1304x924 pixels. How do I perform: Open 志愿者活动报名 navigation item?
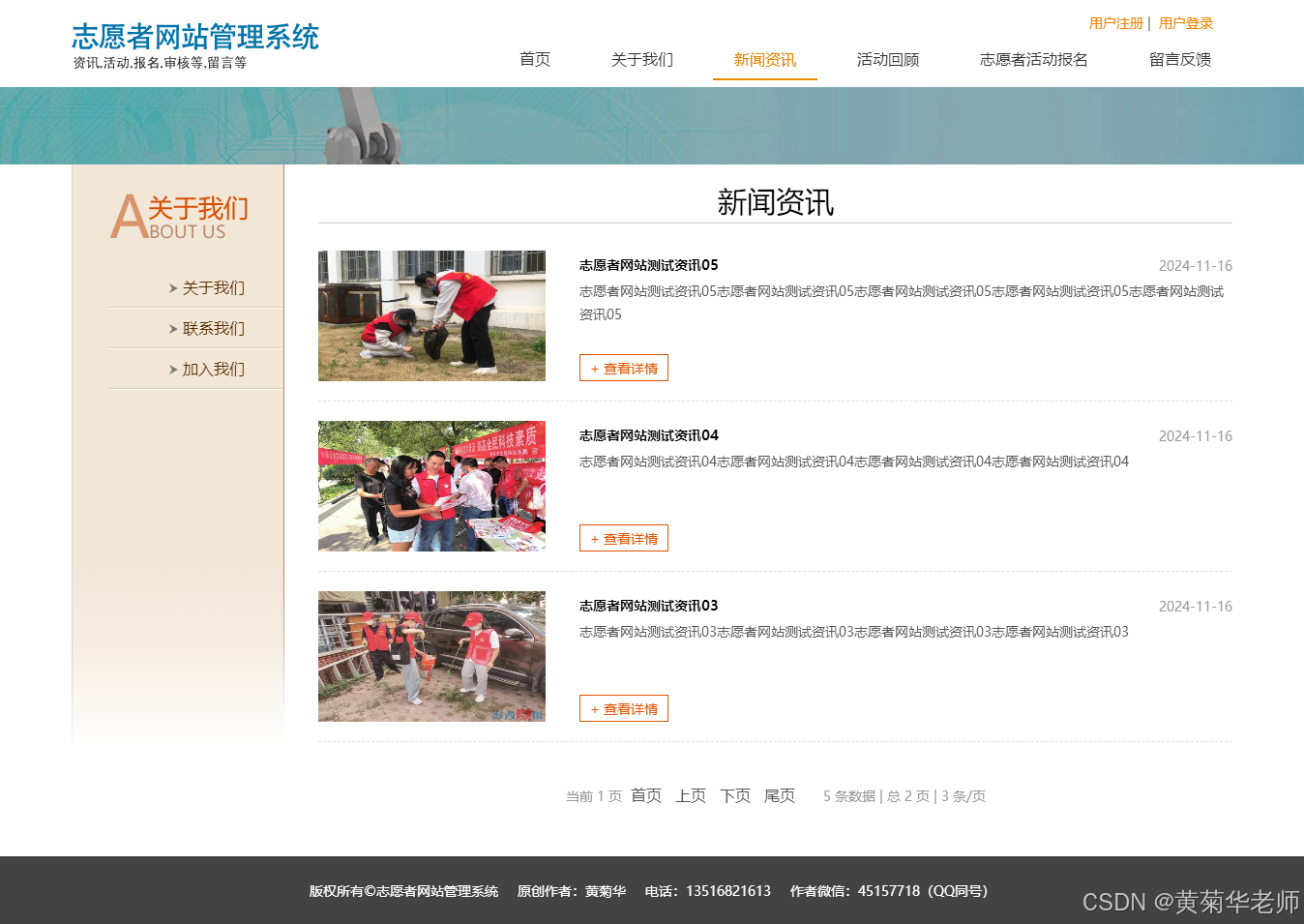click(x=1034, y=60)
